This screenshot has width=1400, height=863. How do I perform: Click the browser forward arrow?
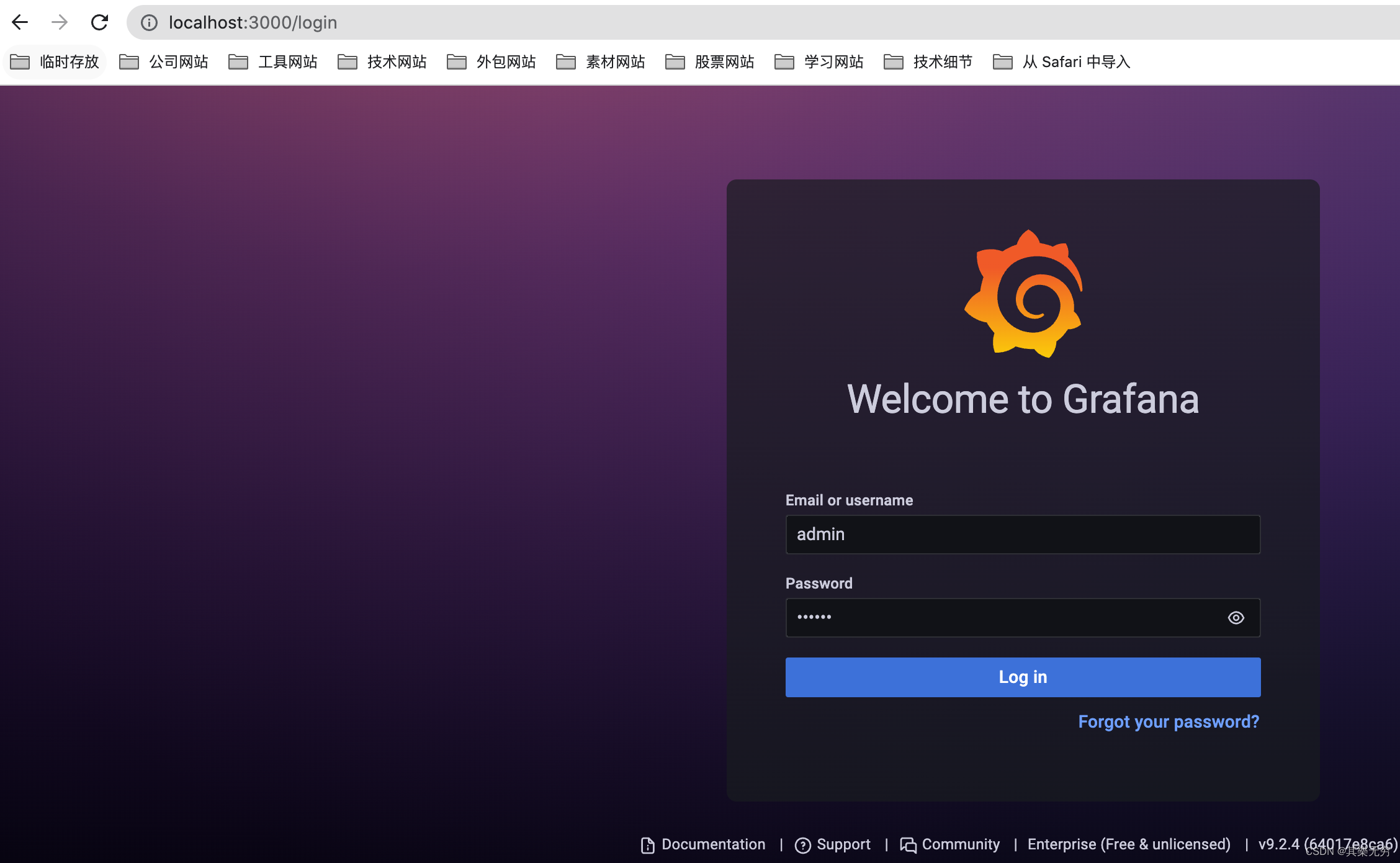click(60, 22)
